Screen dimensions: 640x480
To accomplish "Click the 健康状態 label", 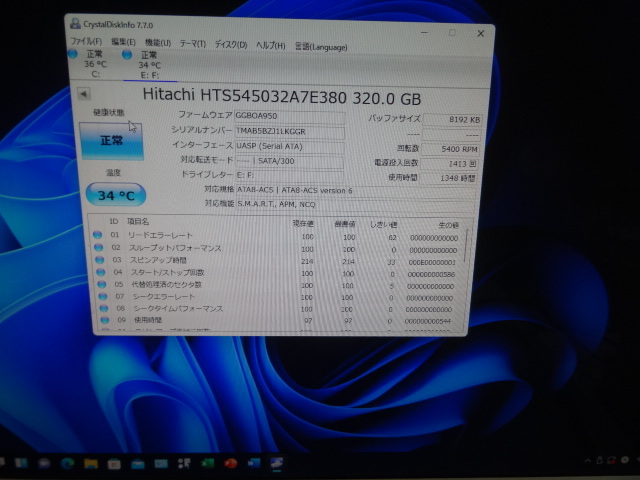I will pos(109,112).
